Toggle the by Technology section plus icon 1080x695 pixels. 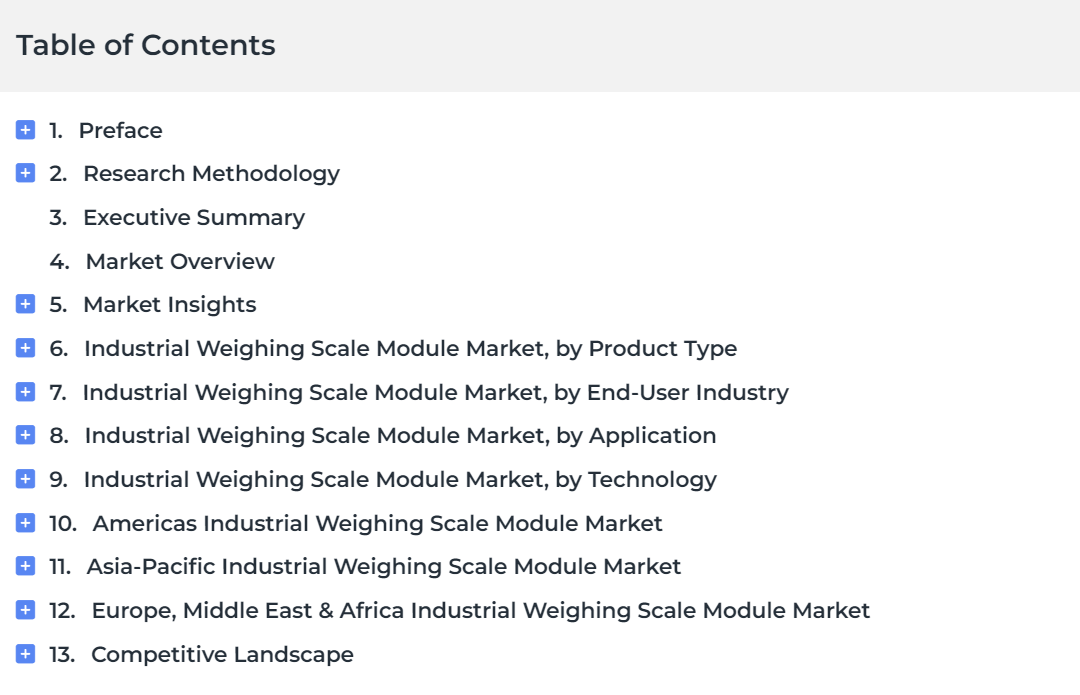pyautogui.click(x=25, y=479)
